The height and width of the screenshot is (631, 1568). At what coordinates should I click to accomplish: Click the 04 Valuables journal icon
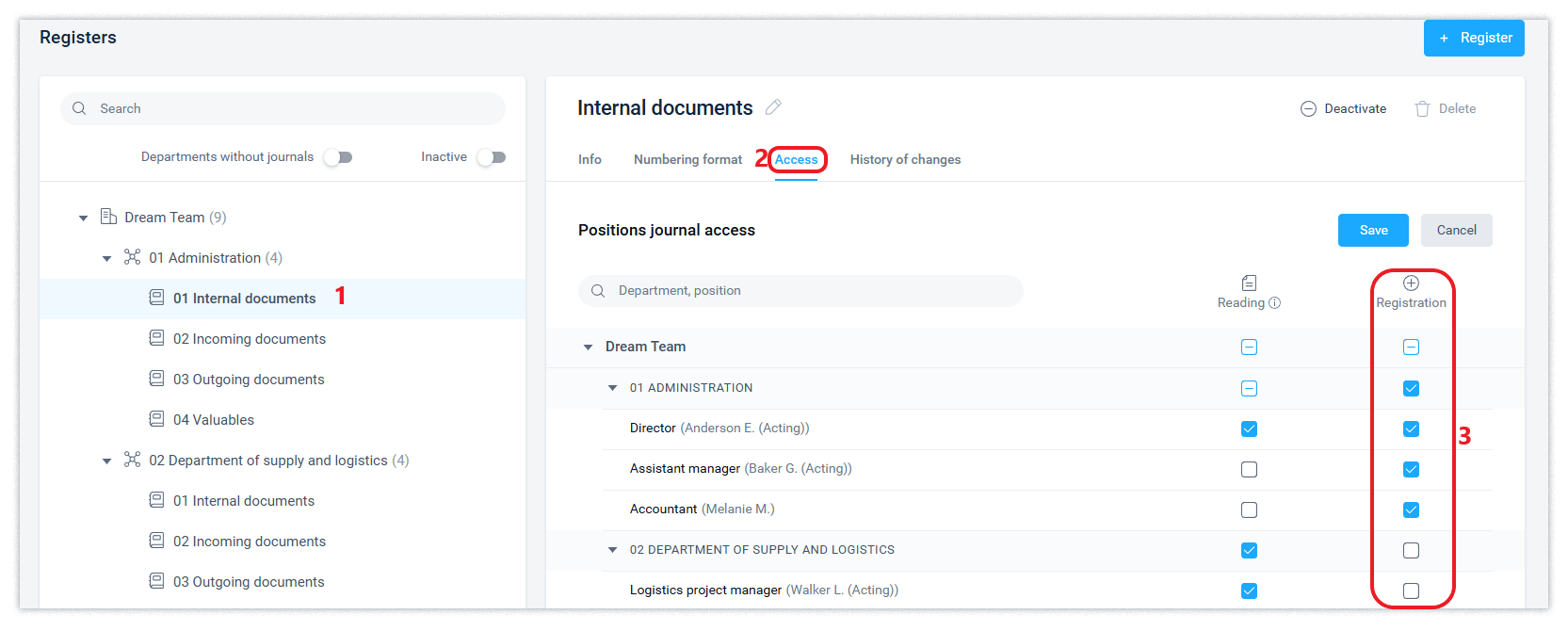click(x=156, y=419)
